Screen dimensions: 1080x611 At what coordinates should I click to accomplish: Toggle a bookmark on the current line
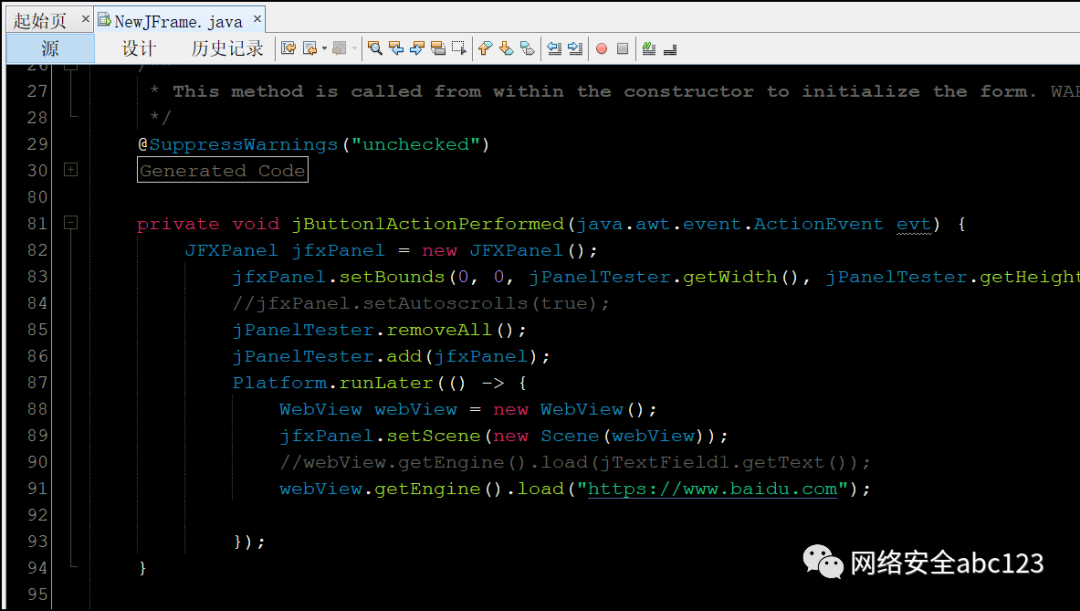tap(526, 47)
